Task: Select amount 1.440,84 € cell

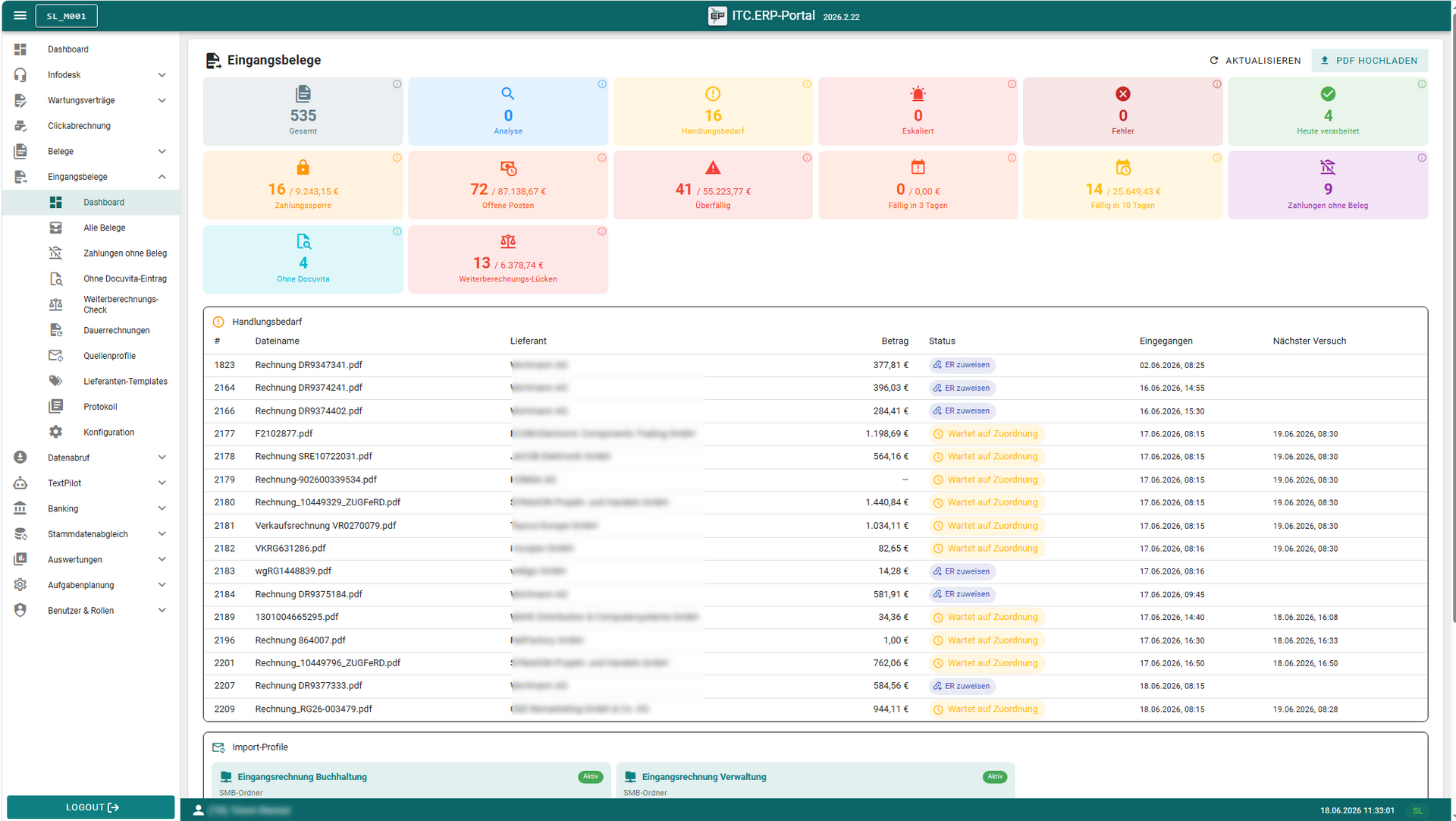Action: click(886, 502)
